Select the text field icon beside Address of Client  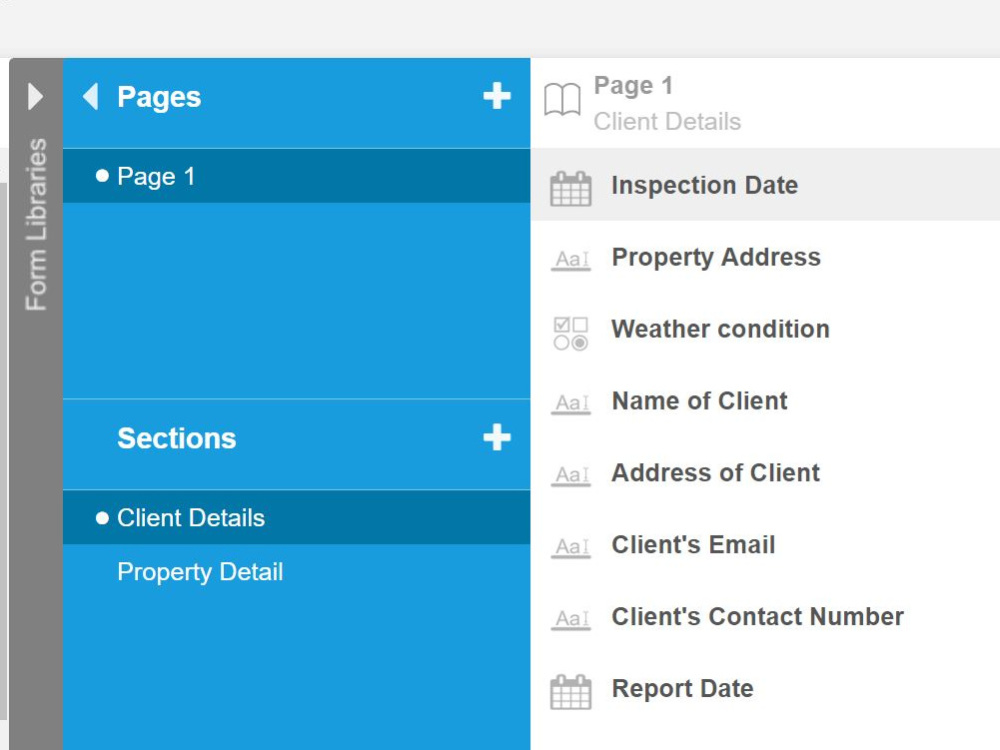coord(570,474)
